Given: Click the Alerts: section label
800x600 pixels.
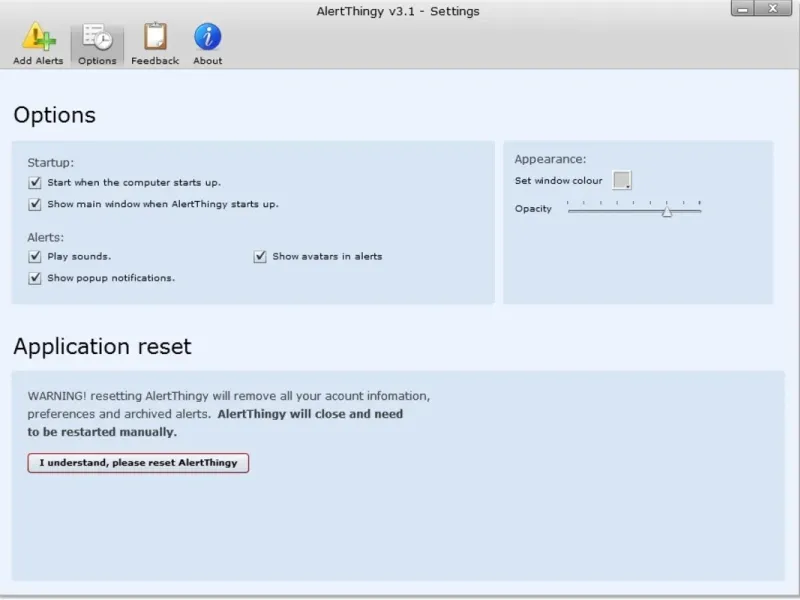Looking at the screenshot, I should (x=45, y=237).
